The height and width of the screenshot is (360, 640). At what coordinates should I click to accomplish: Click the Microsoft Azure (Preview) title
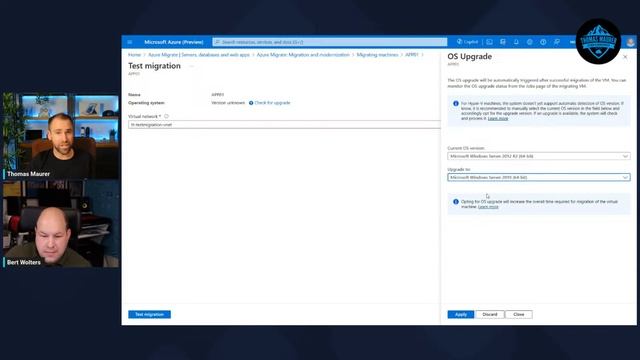point(173,42)
